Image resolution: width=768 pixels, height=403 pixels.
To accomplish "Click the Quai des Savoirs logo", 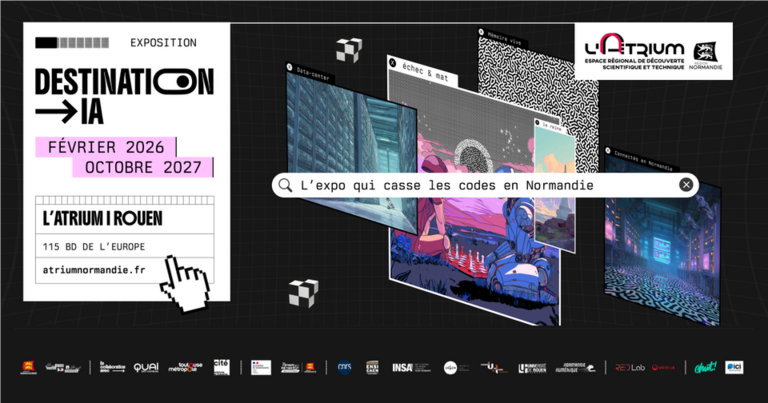I will pyautogui.click(x=146, y=367).
